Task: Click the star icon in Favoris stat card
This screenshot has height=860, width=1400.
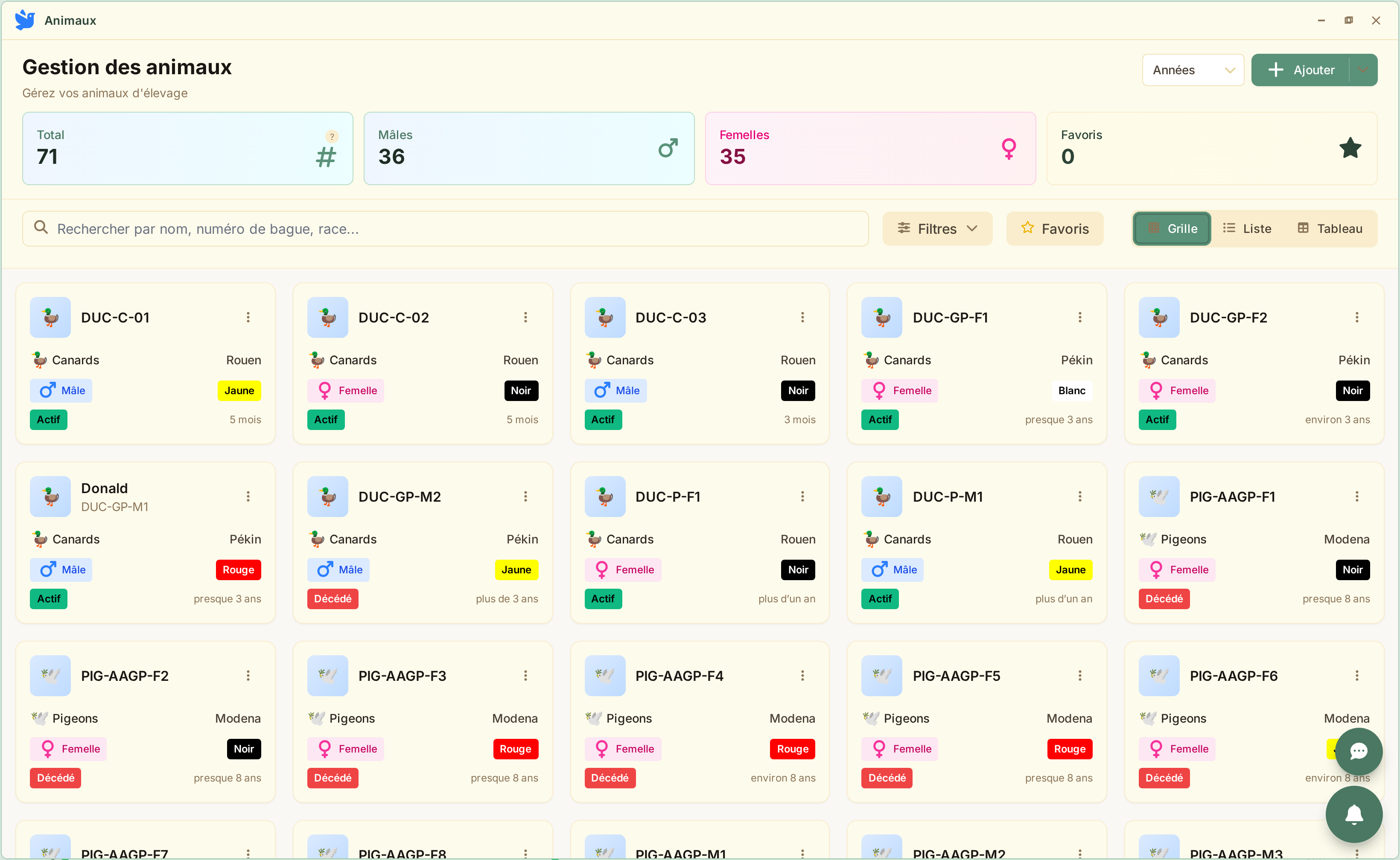Action: click(1350, 148)
